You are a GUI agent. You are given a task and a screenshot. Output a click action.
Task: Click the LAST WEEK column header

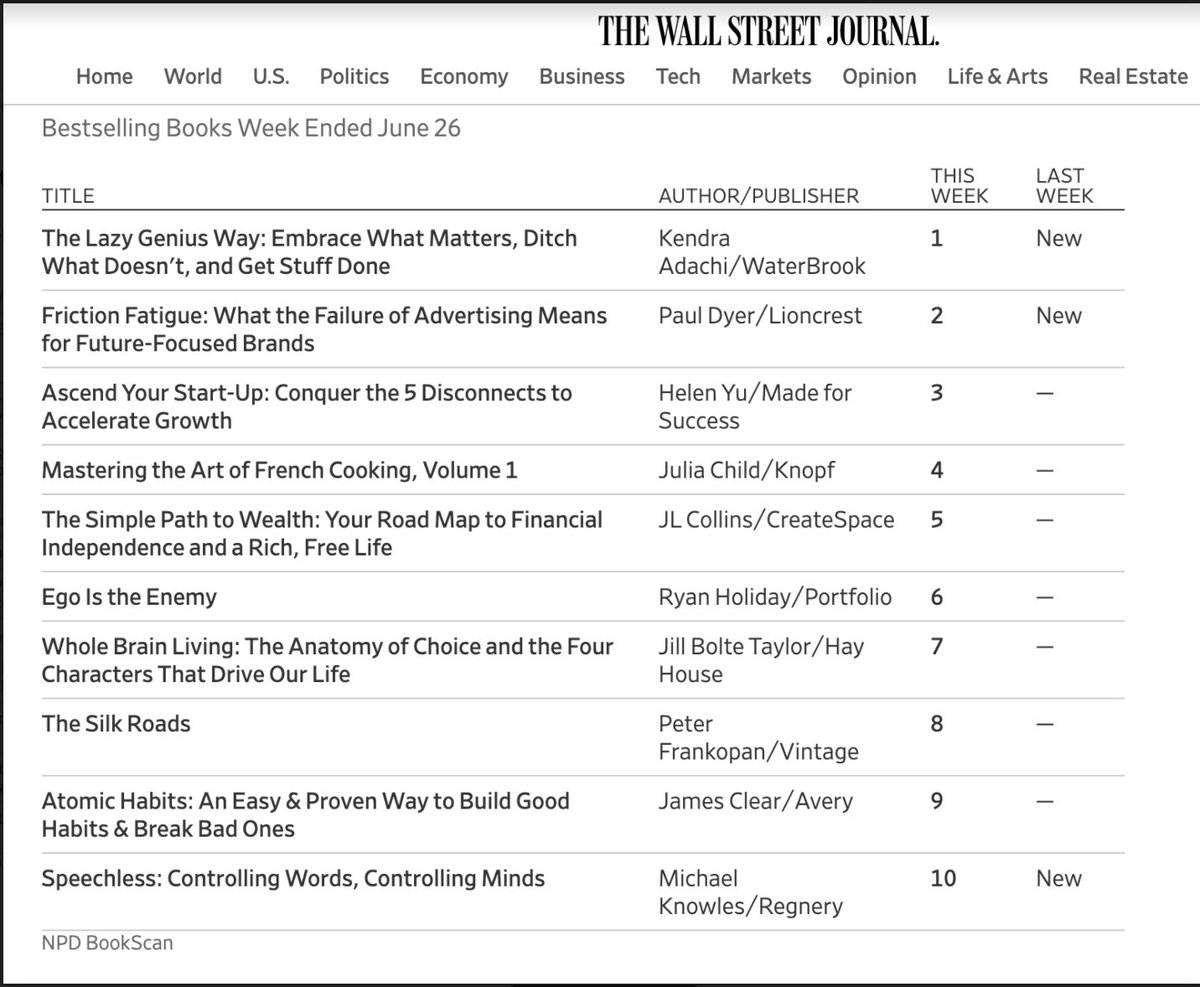(x=1065, y=186)
